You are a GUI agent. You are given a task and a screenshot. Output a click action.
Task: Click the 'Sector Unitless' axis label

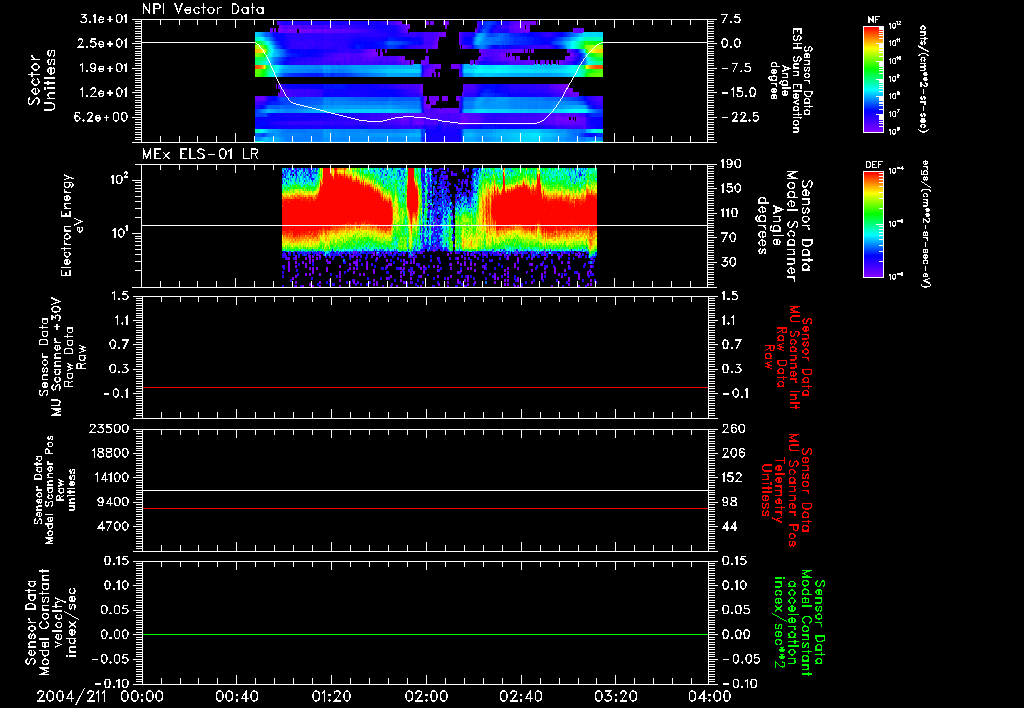click(42, 80)
